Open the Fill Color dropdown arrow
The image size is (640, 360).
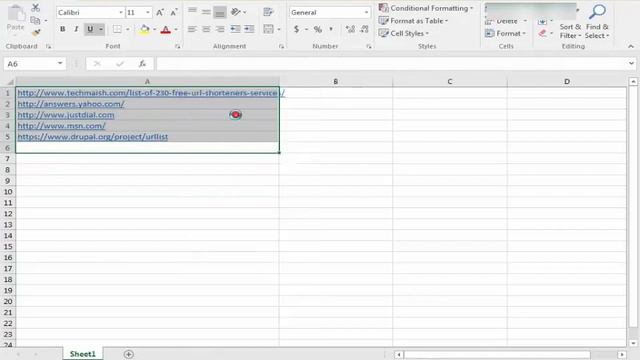pyautogui.click(x=154, y=29)
